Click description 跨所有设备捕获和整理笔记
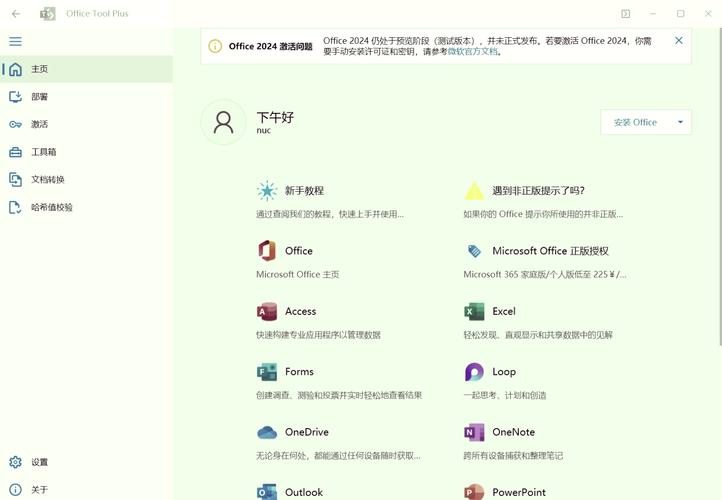The width and height of the screenshot is (722, 500). [513, 456]
